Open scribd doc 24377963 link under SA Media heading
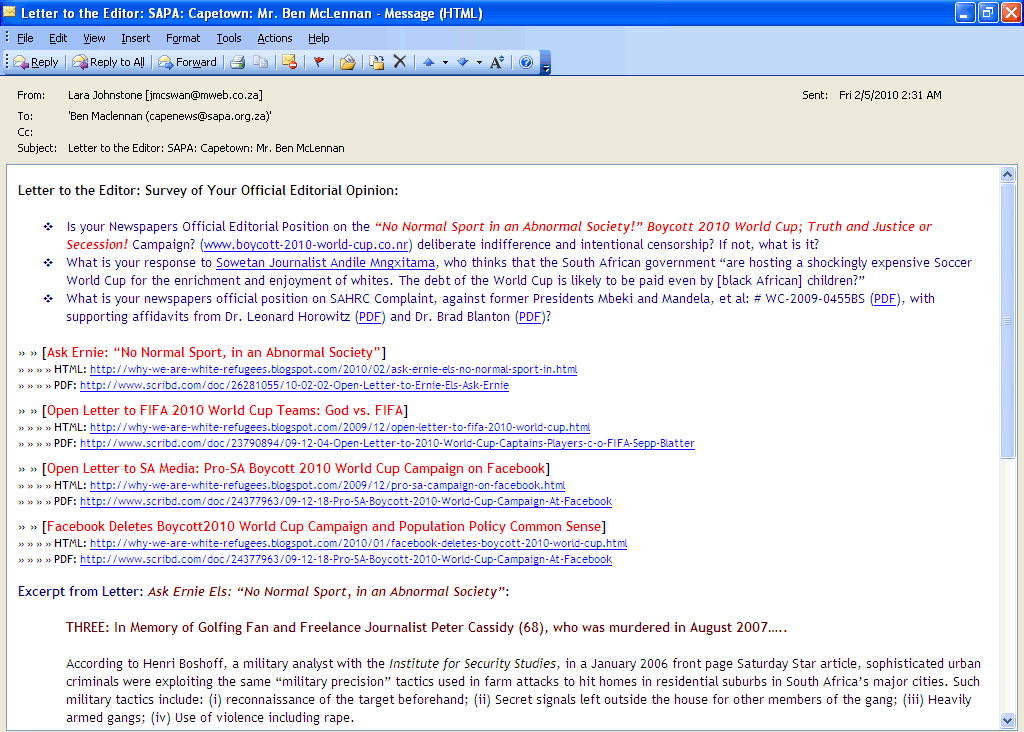 point(346,501)
